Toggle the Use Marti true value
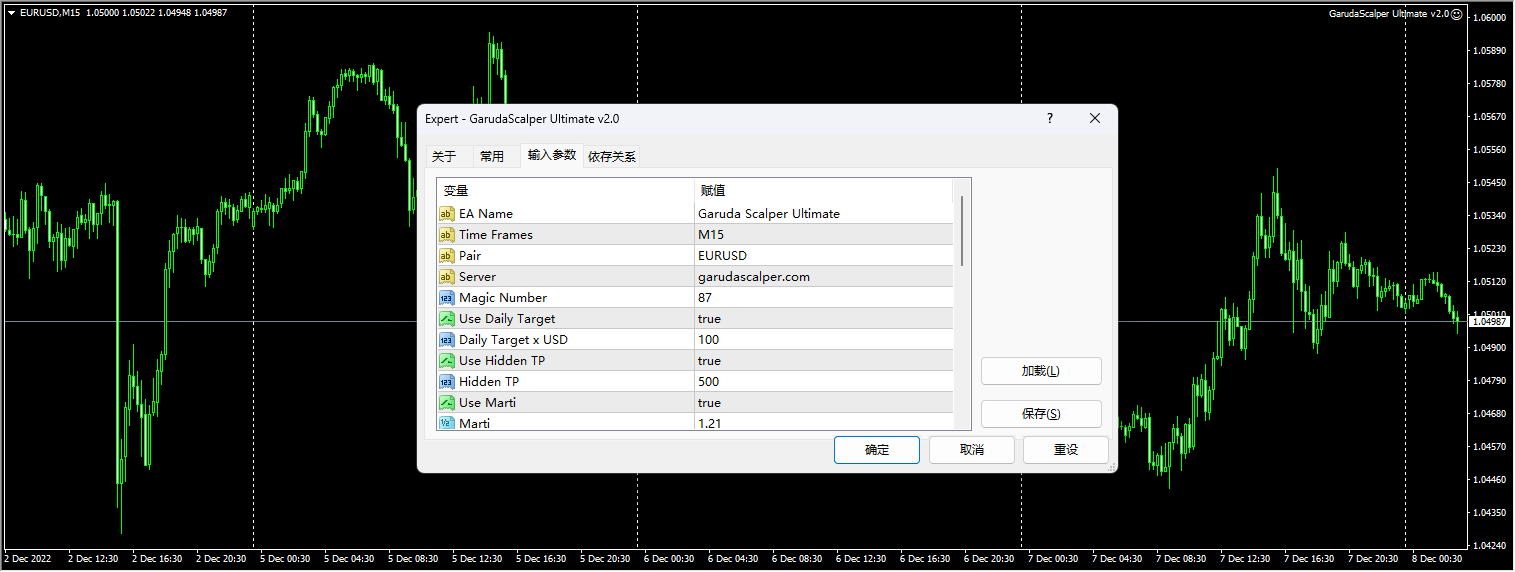1515x572 pixels. click(823, 403)
